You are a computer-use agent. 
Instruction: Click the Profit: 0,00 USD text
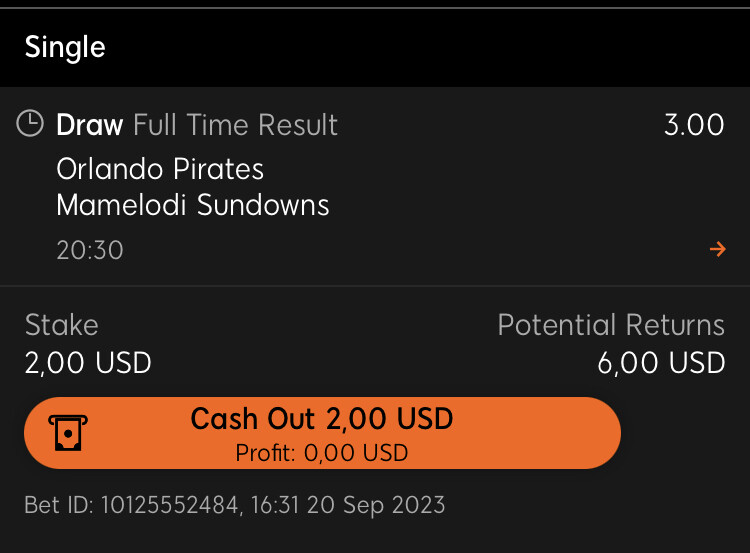pos(322,453)
